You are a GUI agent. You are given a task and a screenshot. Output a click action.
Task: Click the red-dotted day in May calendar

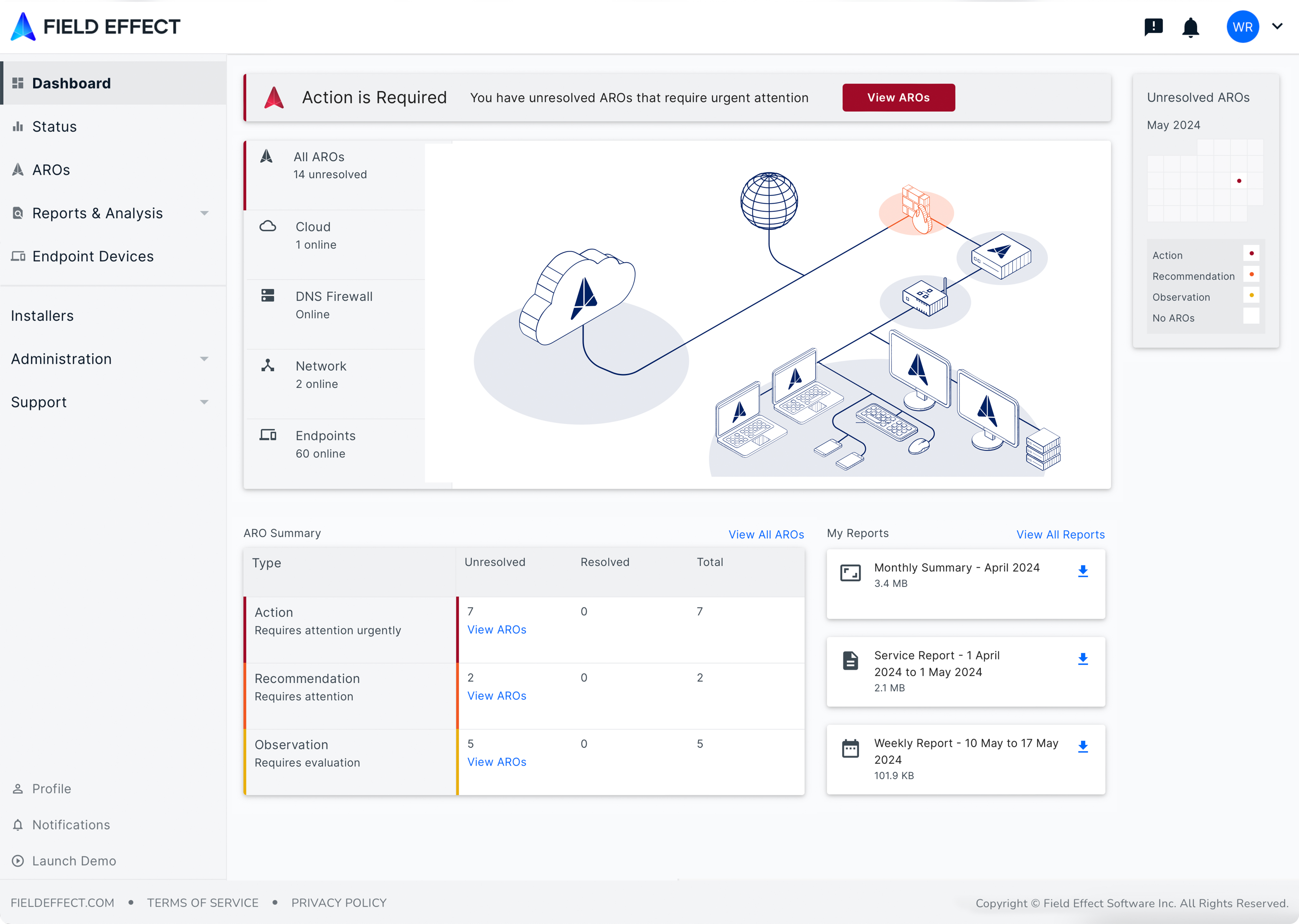pos(1239,181)
